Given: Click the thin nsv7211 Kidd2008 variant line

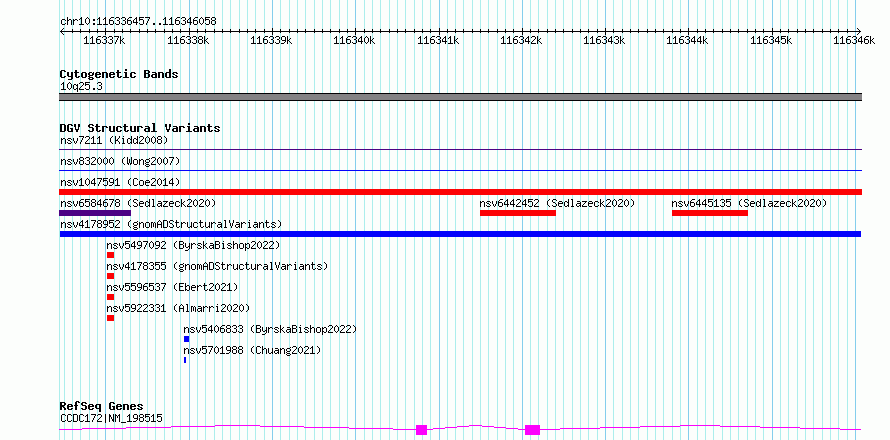Looking at the screenshot, I should pyautogui.click(x=460, y=150).
